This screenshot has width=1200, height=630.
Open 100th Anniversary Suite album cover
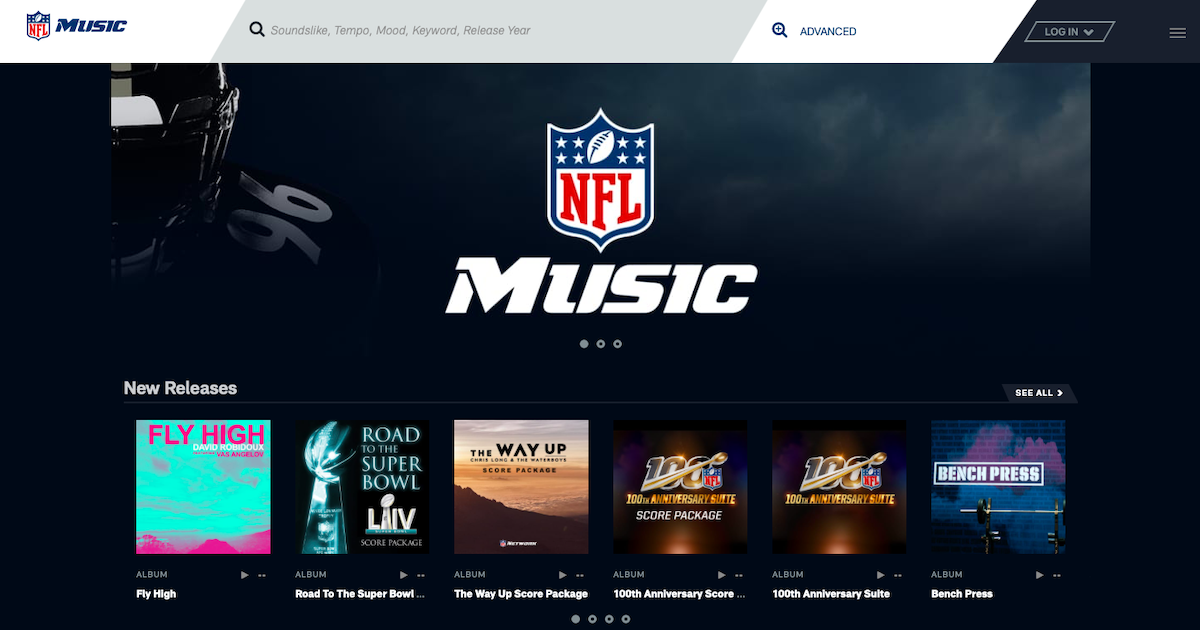coord(839,487)
